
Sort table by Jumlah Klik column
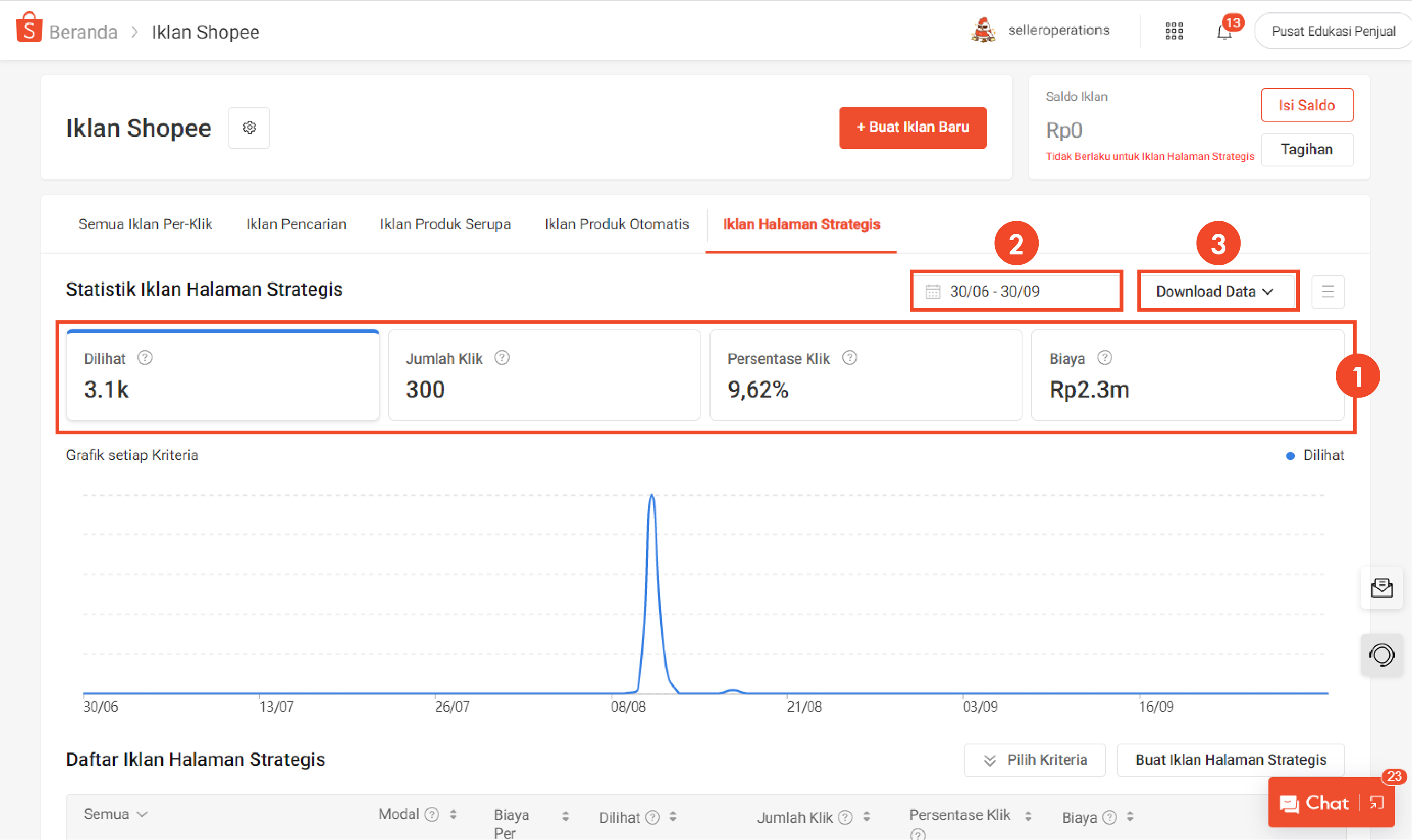(866, 817)
